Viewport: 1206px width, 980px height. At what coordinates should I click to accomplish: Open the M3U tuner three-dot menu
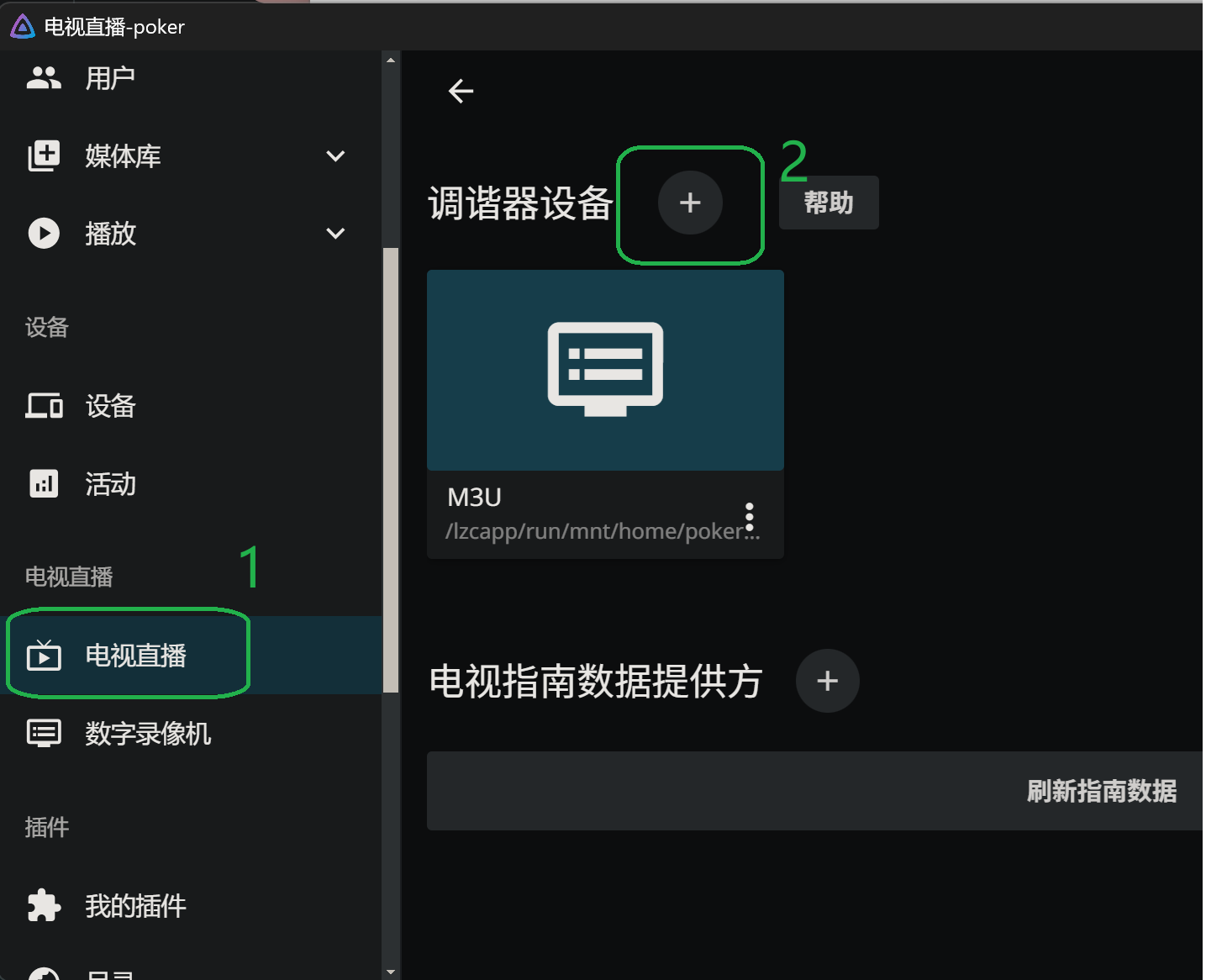(x=750, y=516)
